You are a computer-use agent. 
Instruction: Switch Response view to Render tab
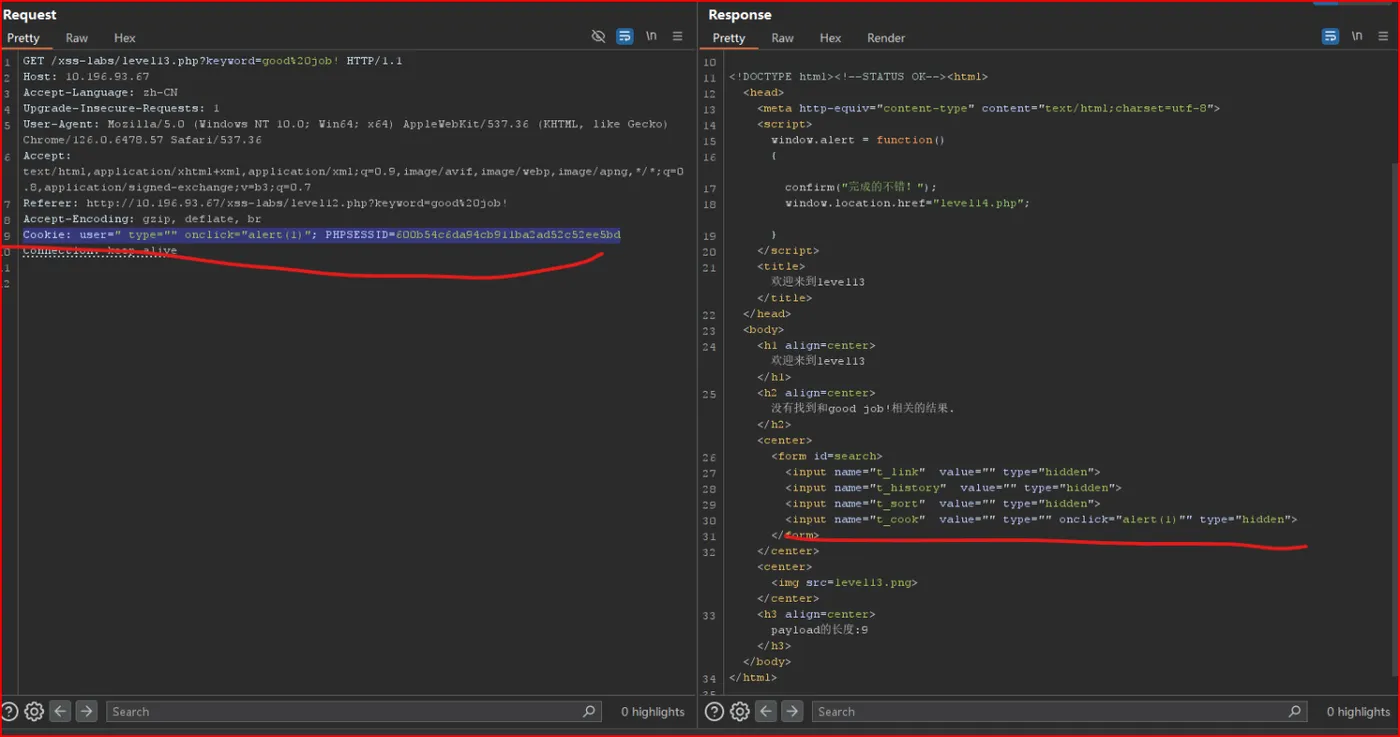(886, 38)
